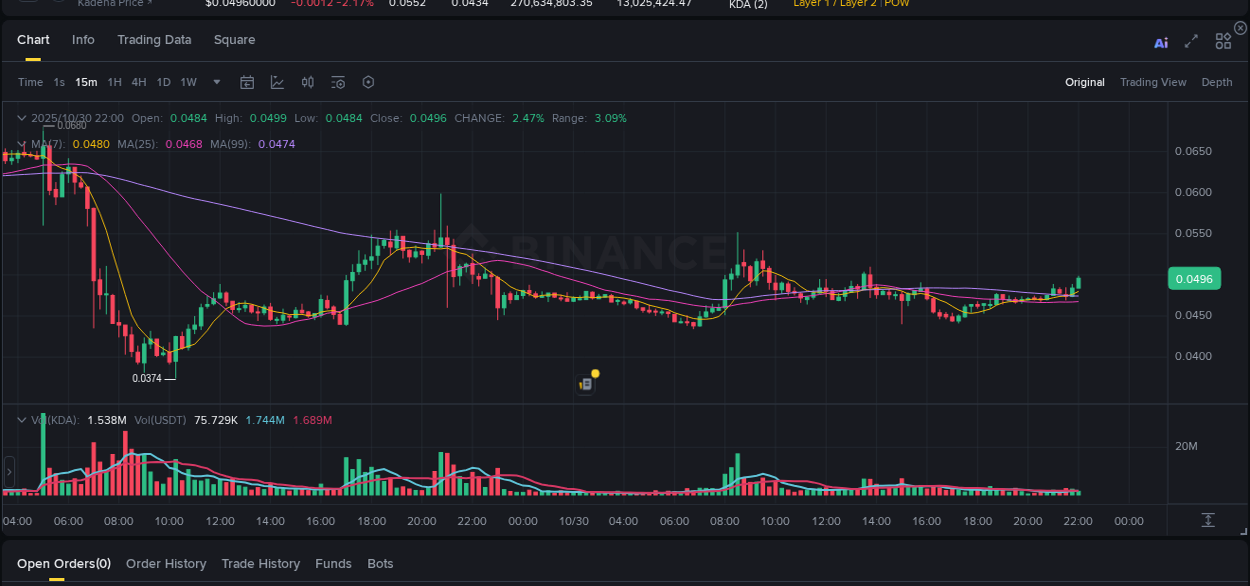Launch the Ai assistant

coord(1161,42)
